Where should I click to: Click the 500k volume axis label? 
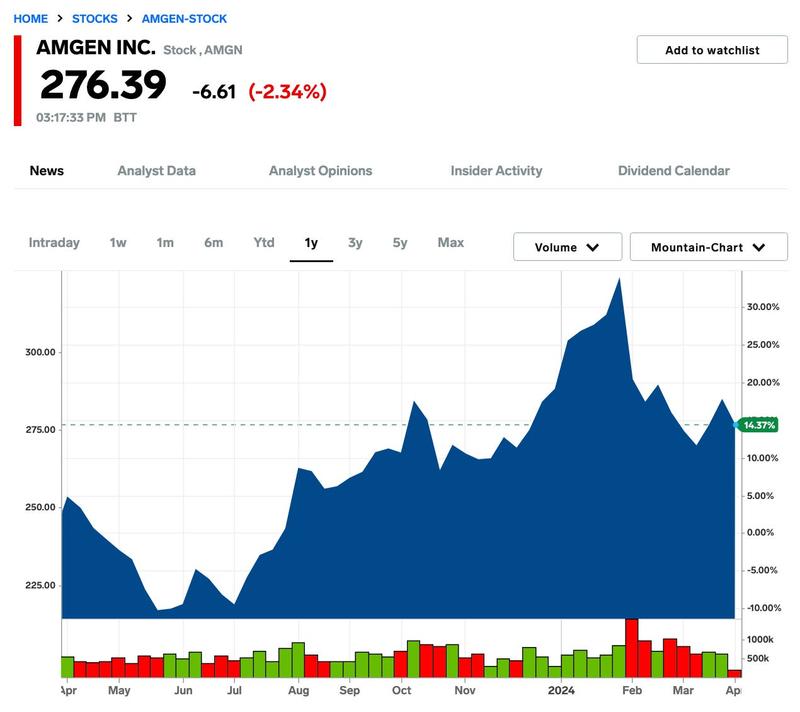(x=758, y=658)
